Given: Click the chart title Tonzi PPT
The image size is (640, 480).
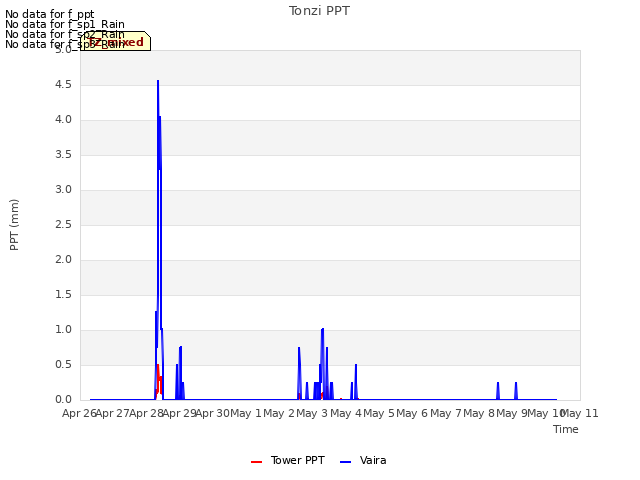Looking at the screenshot, I should (x=319, y=11).
